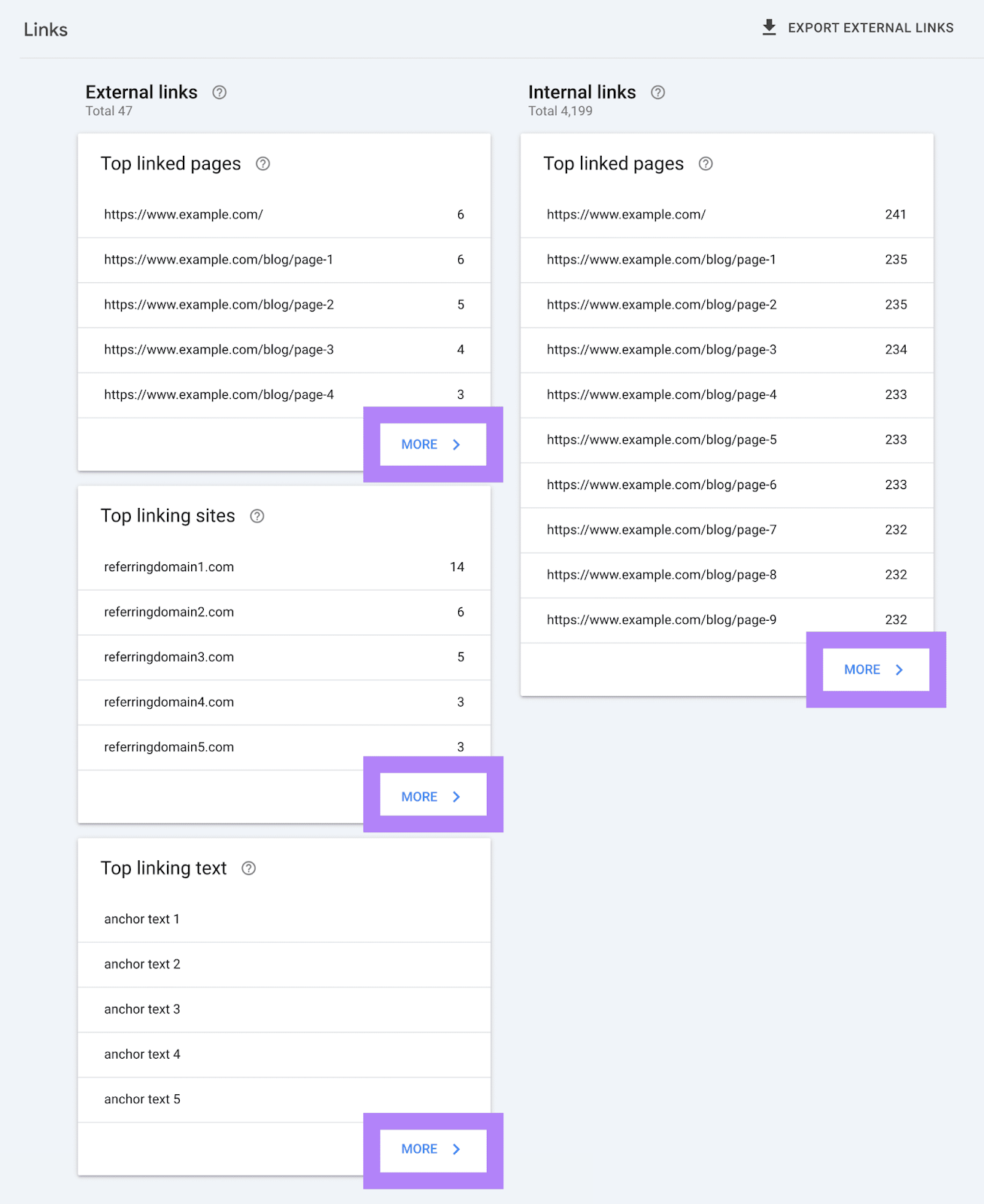984x1204 pixels.
Task: Open https://www.example.com/ in External links list
Action: 183,214
